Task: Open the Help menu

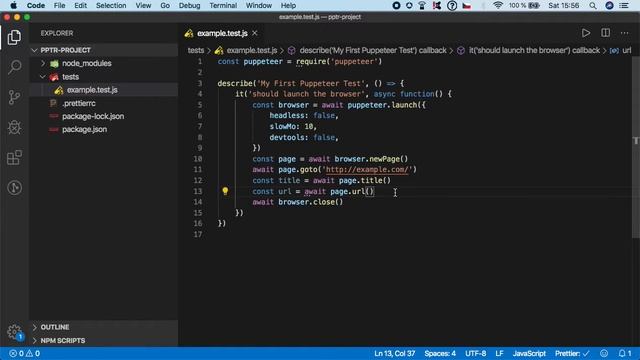Action: (288, 5)
